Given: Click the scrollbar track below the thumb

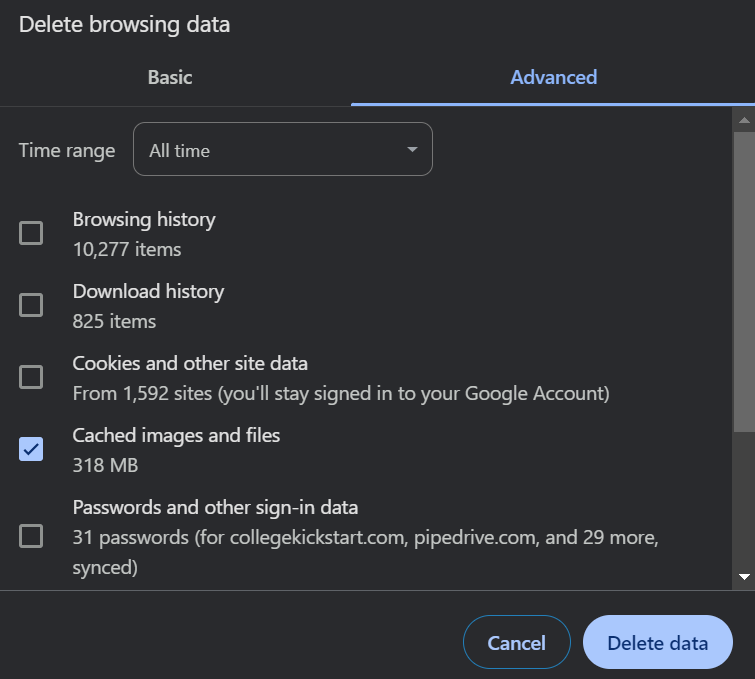Looking at the screenshot, I should coord(744,499).
